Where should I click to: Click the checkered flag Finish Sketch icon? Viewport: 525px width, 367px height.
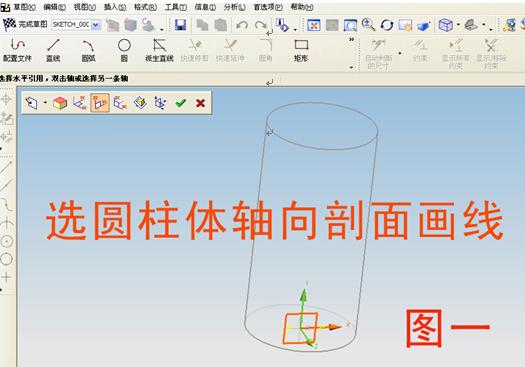pyautogui.click(x=9, y=24)
